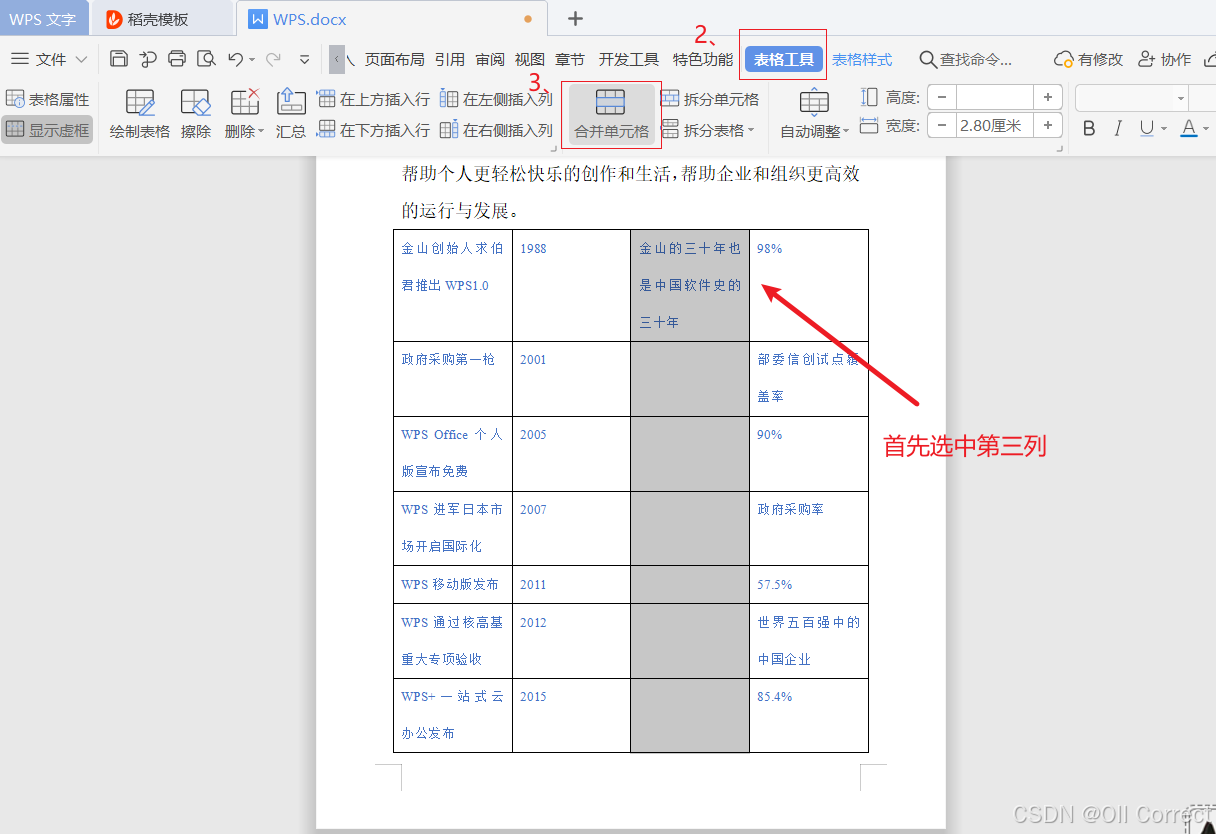Switch to 章节 ribbon tab
The height and width of the screenshot is (834, 1216).
pos(570,59)
